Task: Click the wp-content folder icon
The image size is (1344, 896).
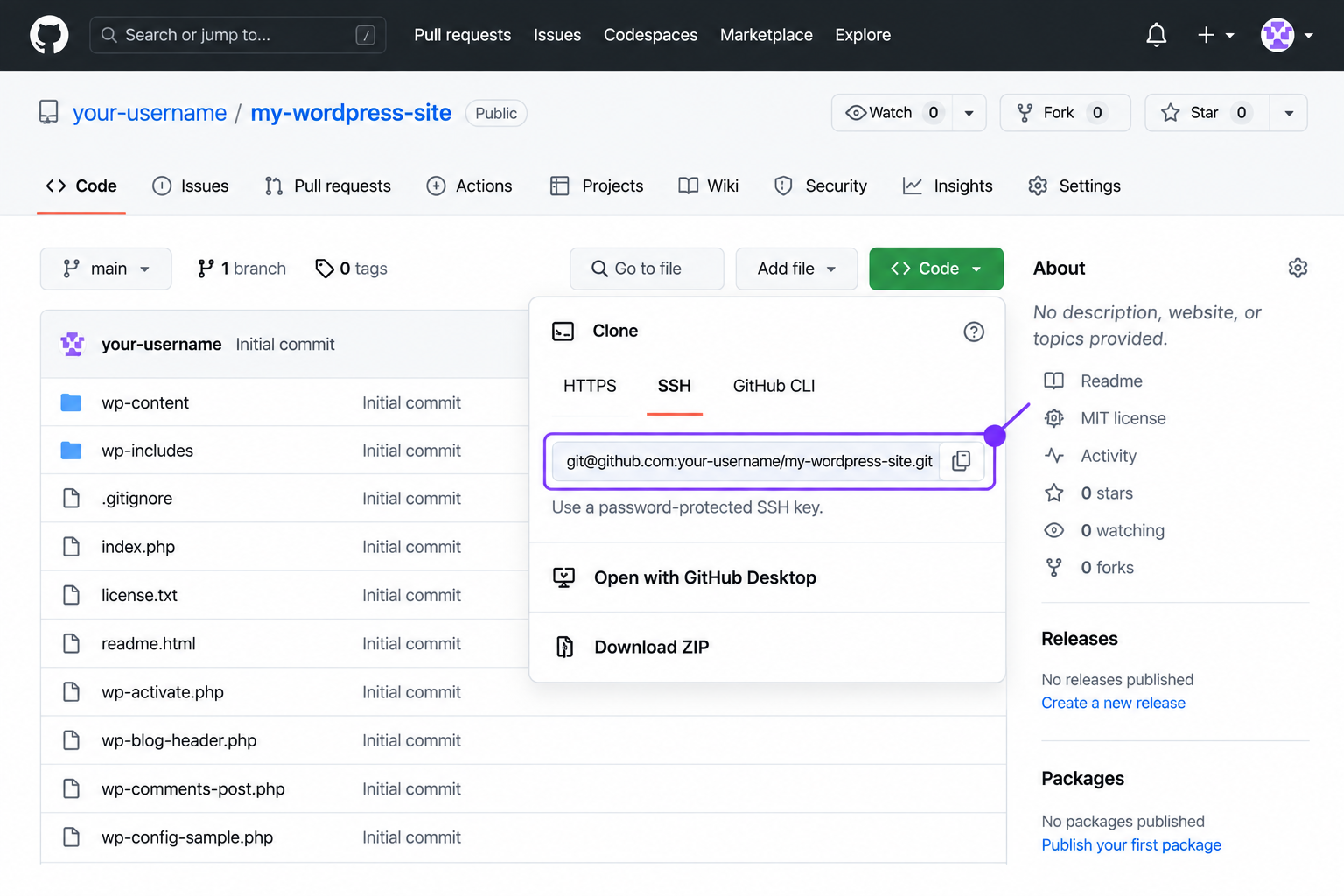Action: pos(71,402)
